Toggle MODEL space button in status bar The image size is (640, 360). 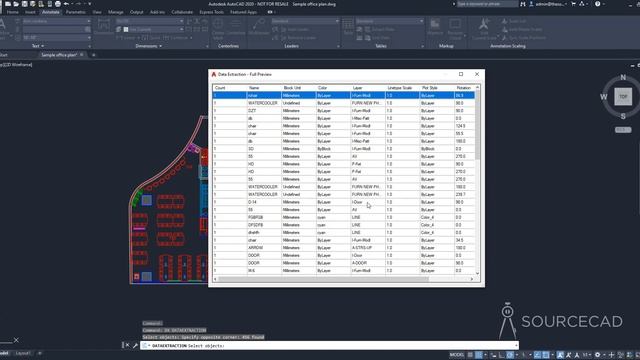point(457,355)
